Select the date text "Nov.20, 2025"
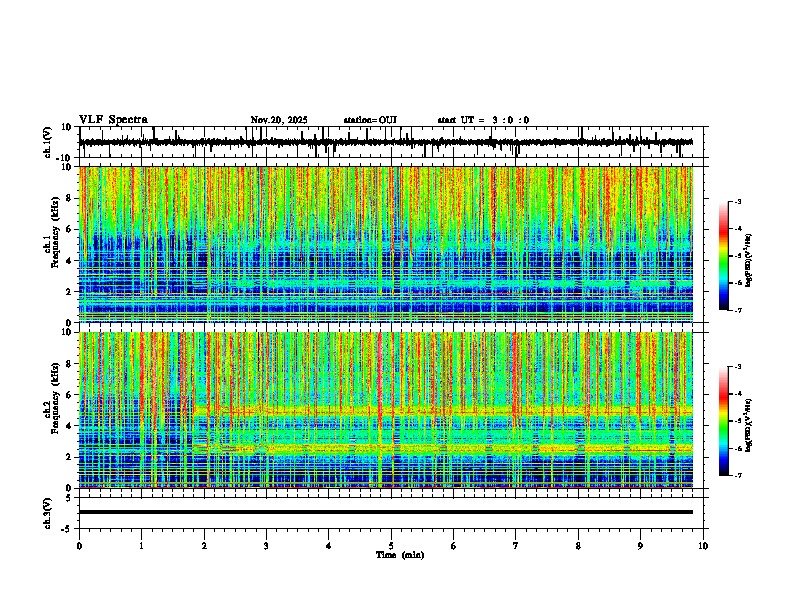Viewport: 792px width, 612px height. point(279,120)
